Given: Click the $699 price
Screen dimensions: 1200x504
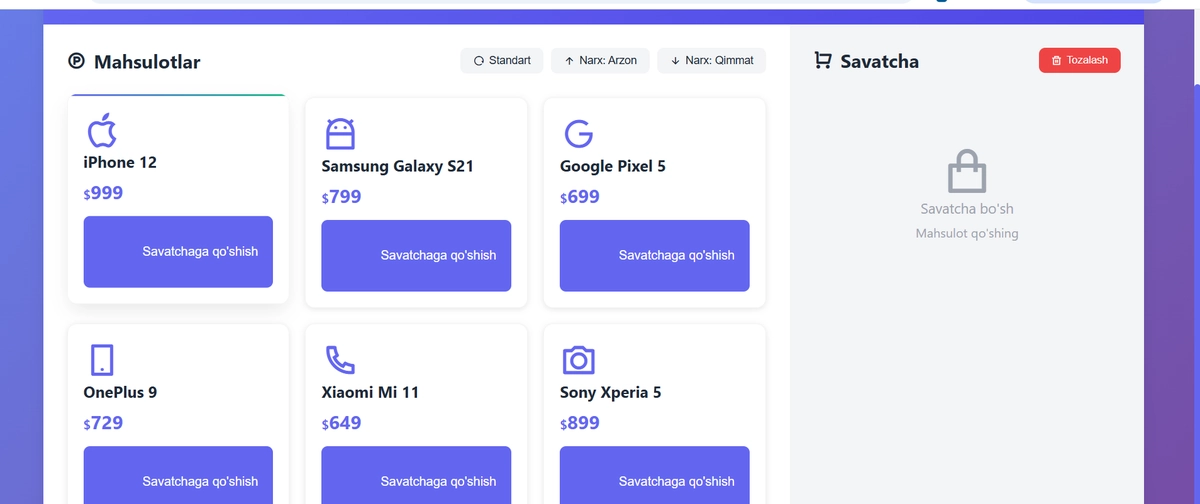Looking at the screenshot, I should 579,197.
